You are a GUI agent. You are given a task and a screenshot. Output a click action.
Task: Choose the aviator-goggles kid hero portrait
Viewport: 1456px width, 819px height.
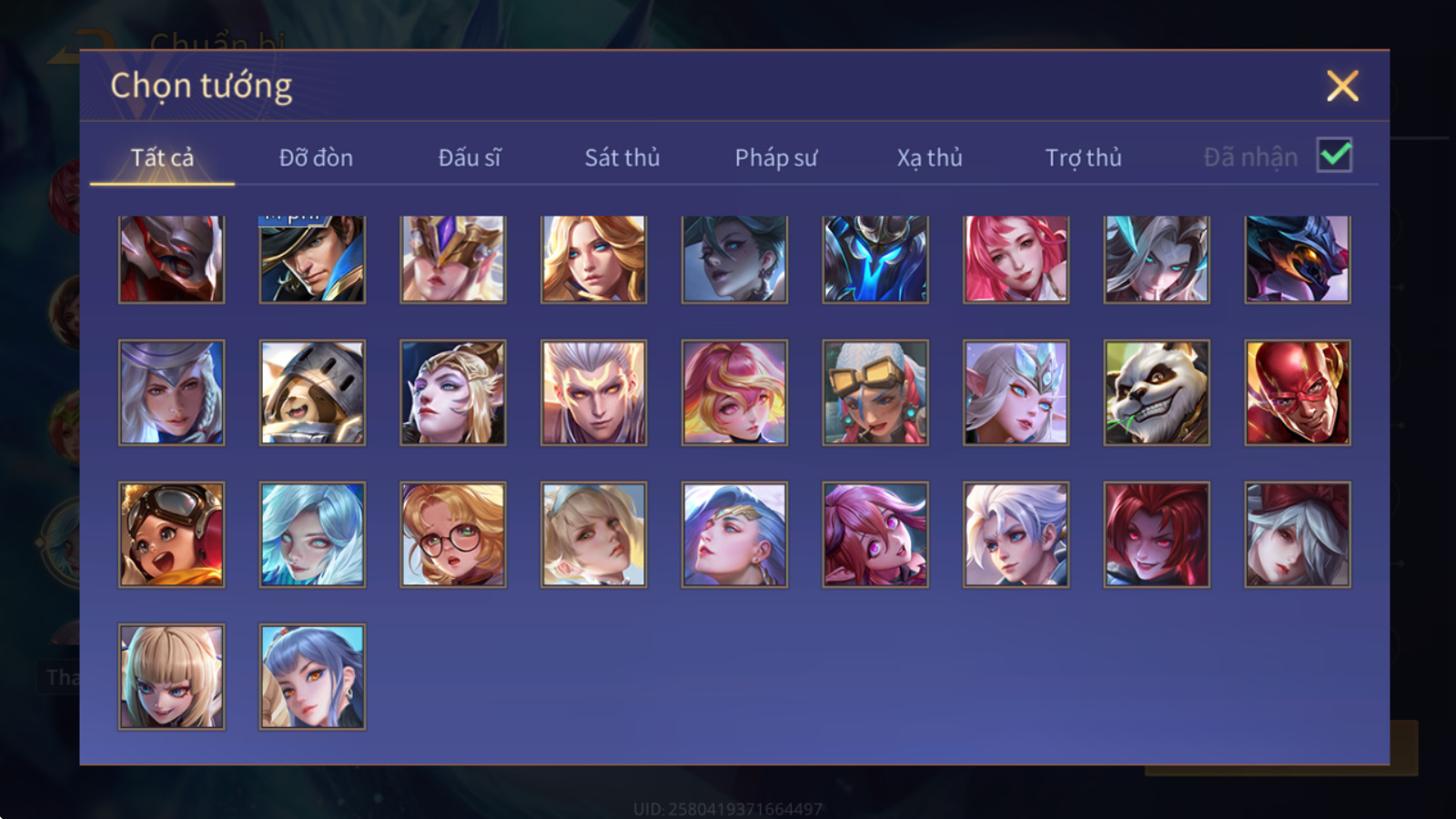click(x=171, y=535)
